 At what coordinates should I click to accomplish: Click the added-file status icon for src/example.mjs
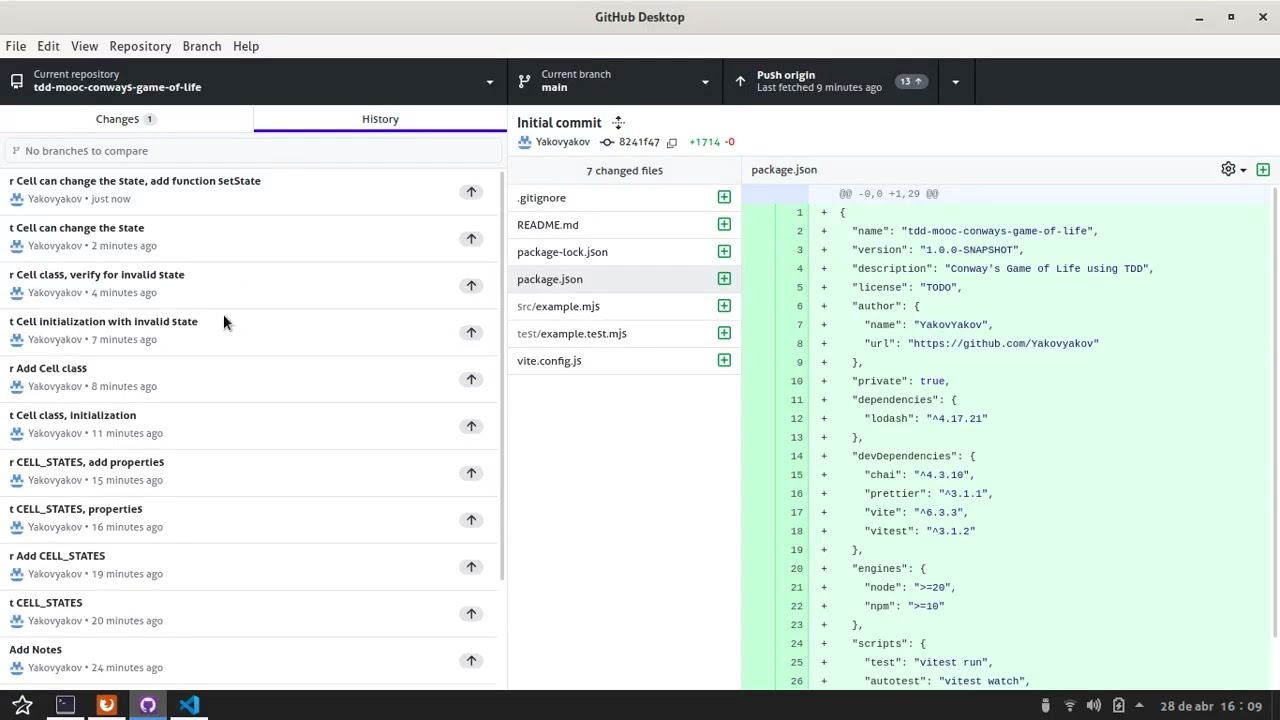pos(724,305)
